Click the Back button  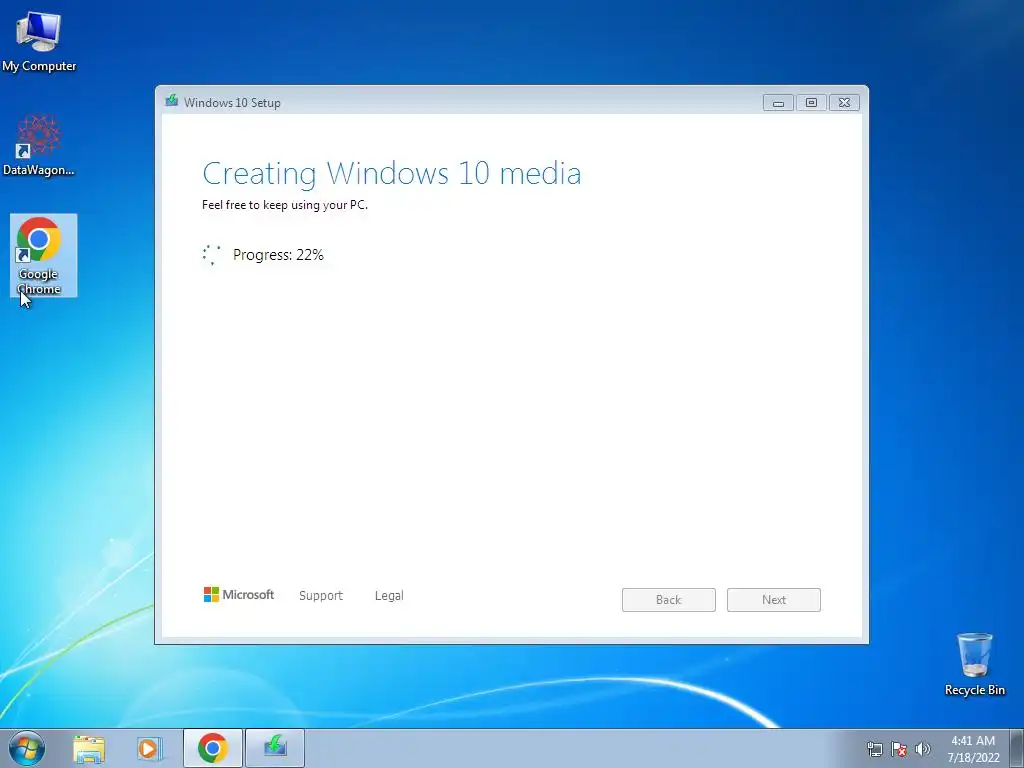point(669,600)
